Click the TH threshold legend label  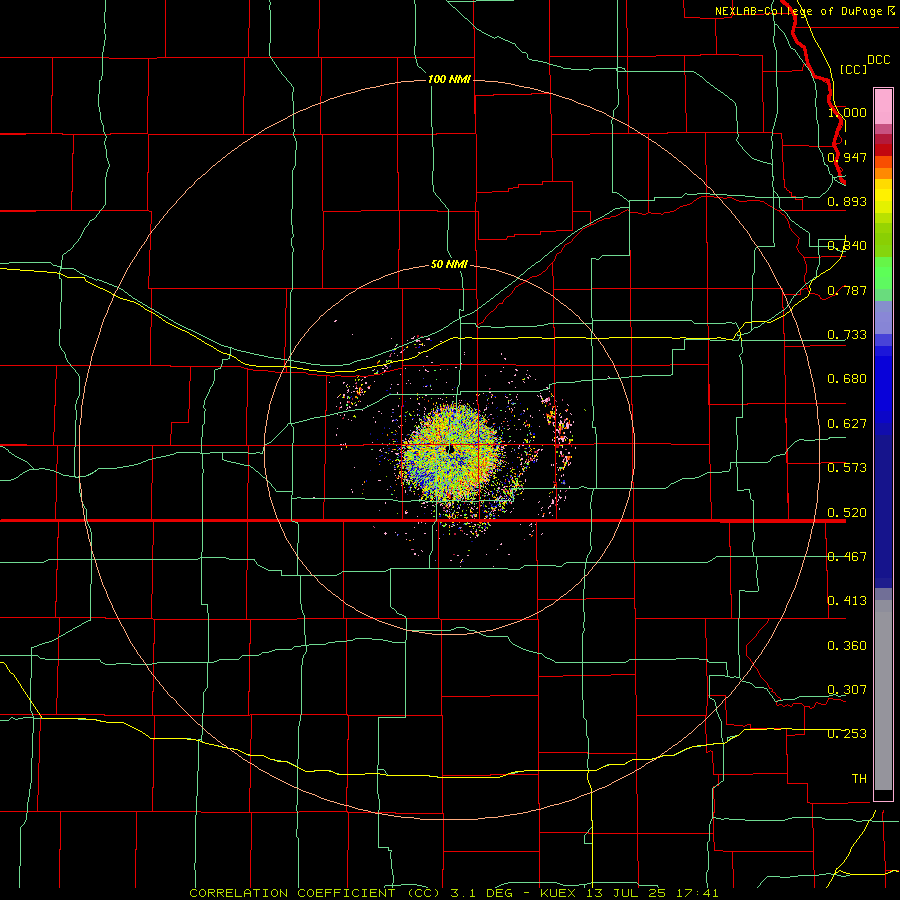pos(859,779)
